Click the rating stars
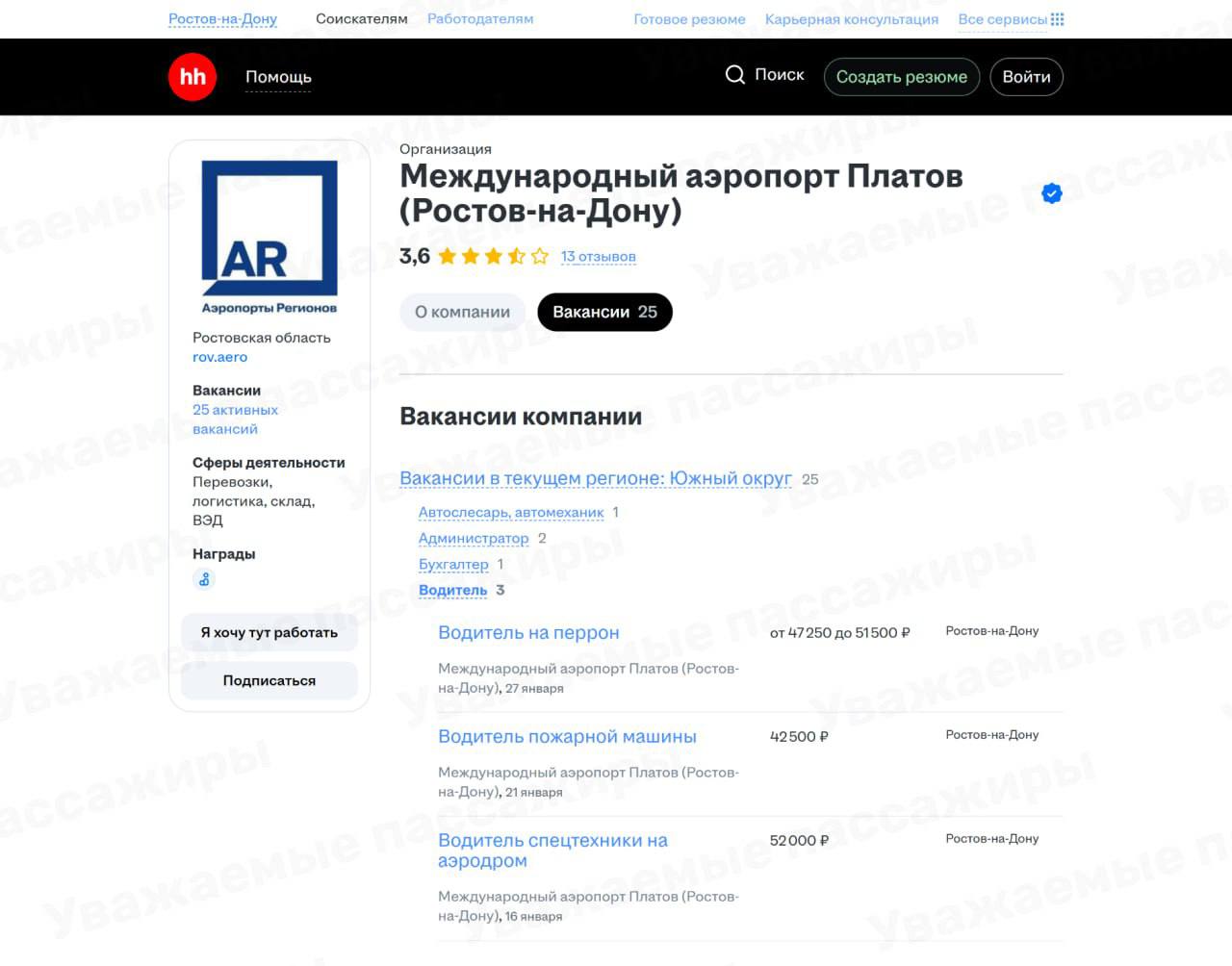This screenshot has width=1232, height=966. (494, 256)
